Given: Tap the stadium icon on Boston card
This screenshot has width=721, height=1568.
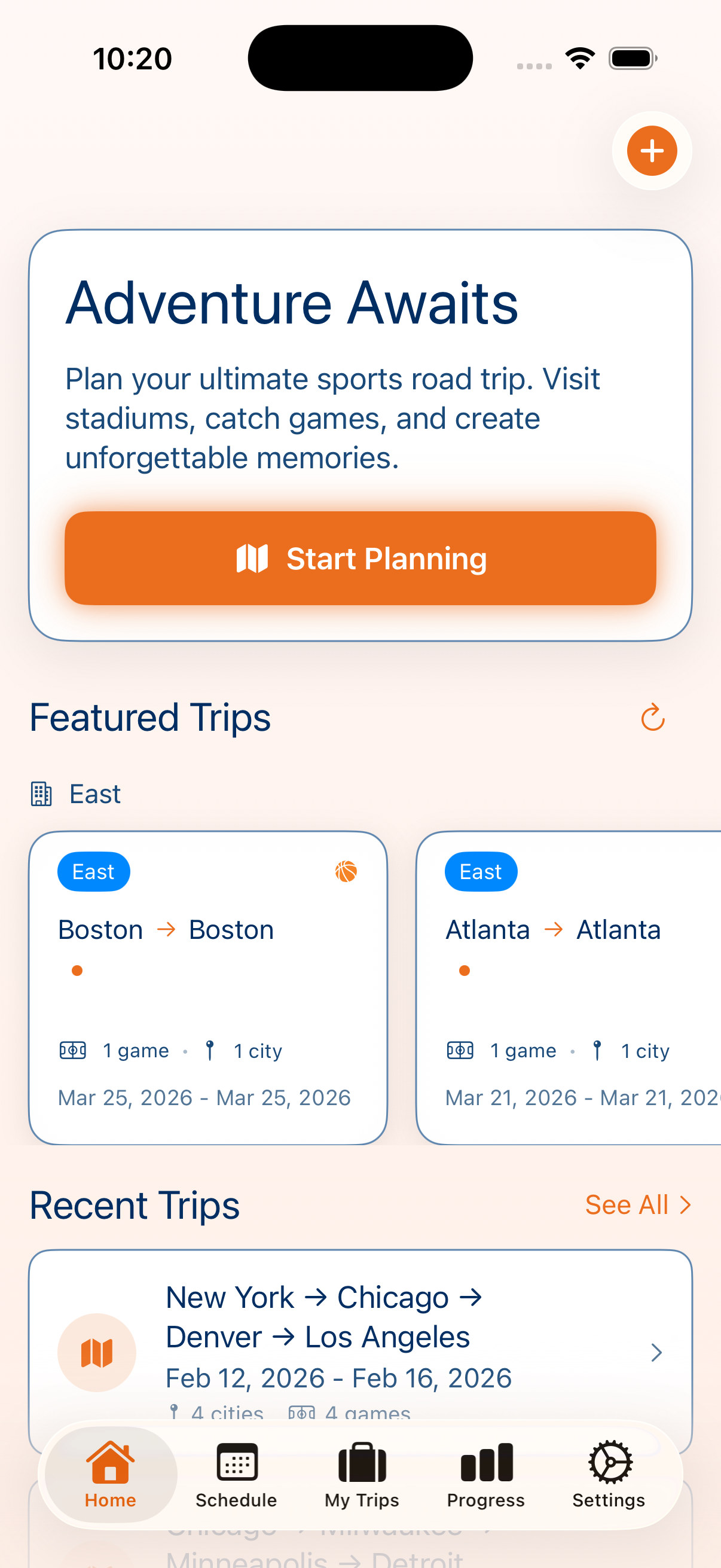Looking at the screenshot, I should coord(72,1050).
